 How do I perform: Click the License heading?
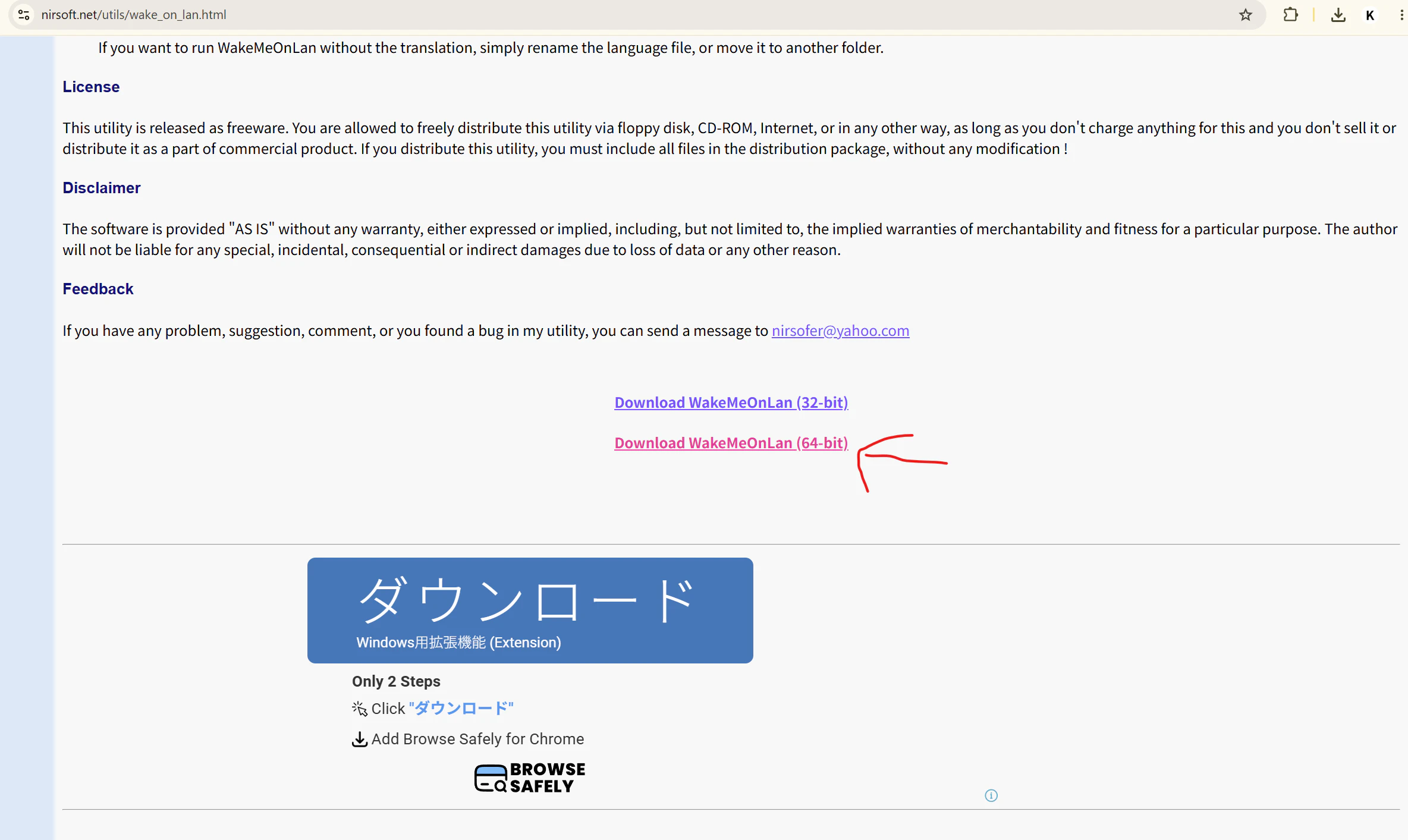pyautogui.click(x=91, y=87)
